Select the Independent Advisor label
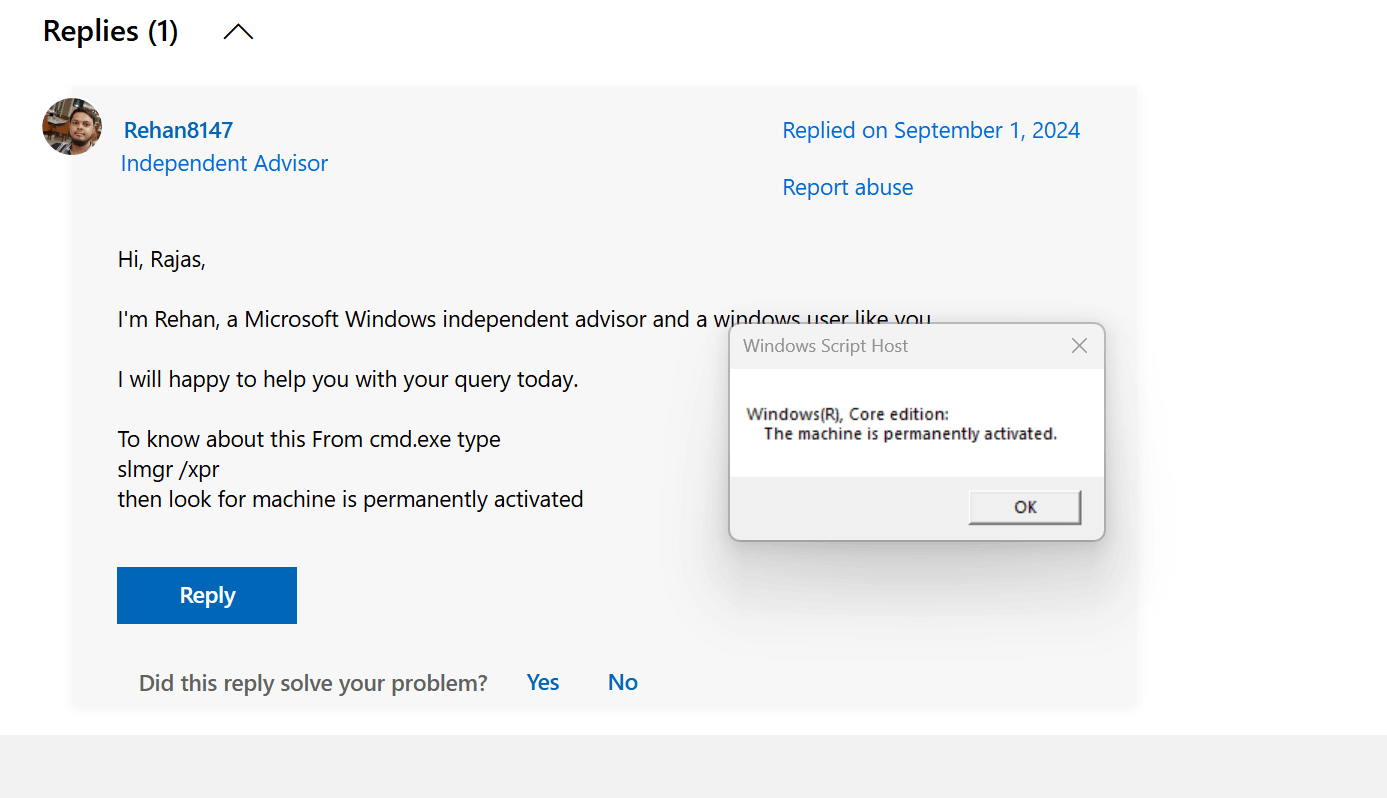 click(x=224, y=163)
